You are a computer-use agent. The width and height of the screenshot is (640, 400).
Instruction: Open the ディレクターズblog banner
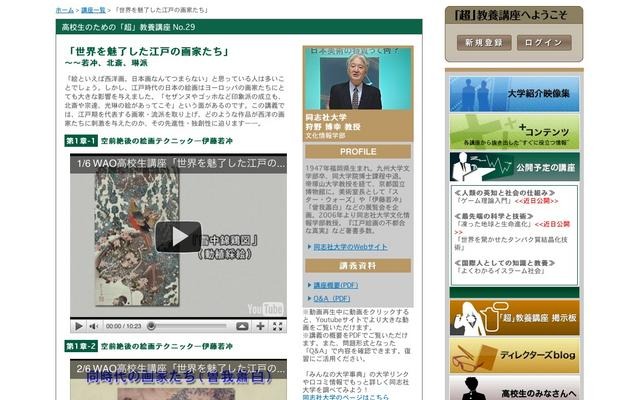(x=514, y=356)
